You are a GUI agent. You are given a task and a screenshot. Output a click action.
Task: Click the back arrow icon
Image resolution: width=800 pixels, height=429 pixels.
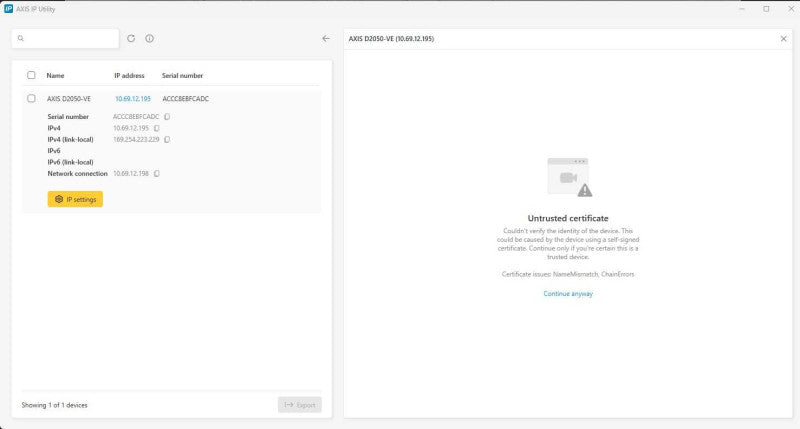click(326, 38)
